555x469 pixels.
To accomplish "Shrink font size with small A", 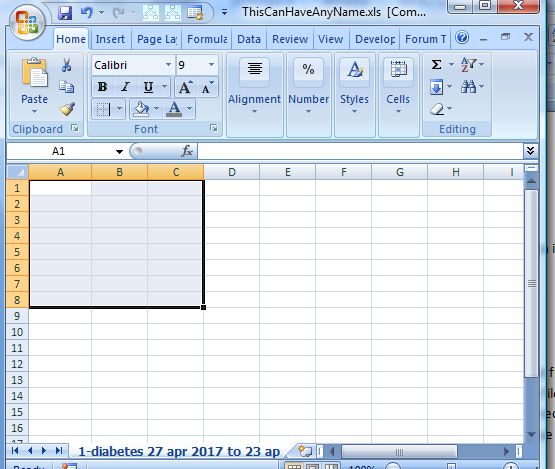I will [x=207, y=87].
